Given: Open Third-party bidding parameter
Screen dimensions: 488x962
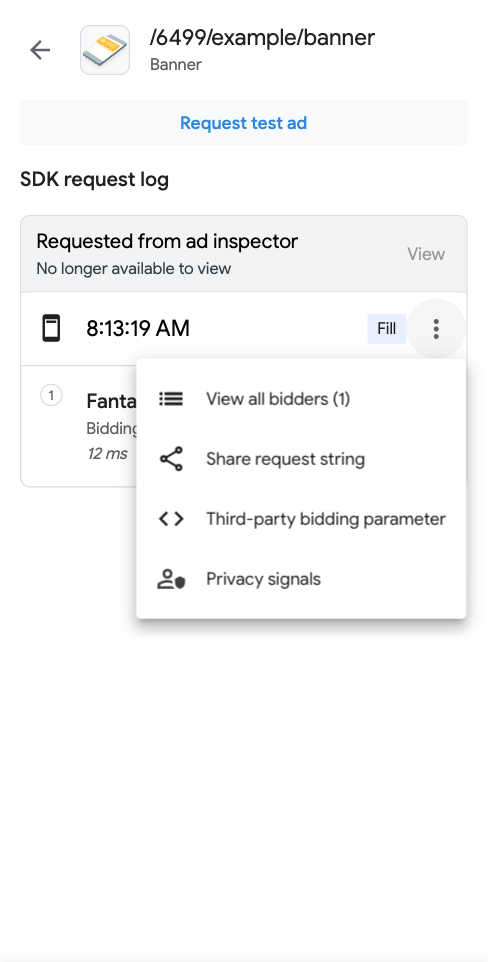Looking at the screenshot, I should [301, 519].
